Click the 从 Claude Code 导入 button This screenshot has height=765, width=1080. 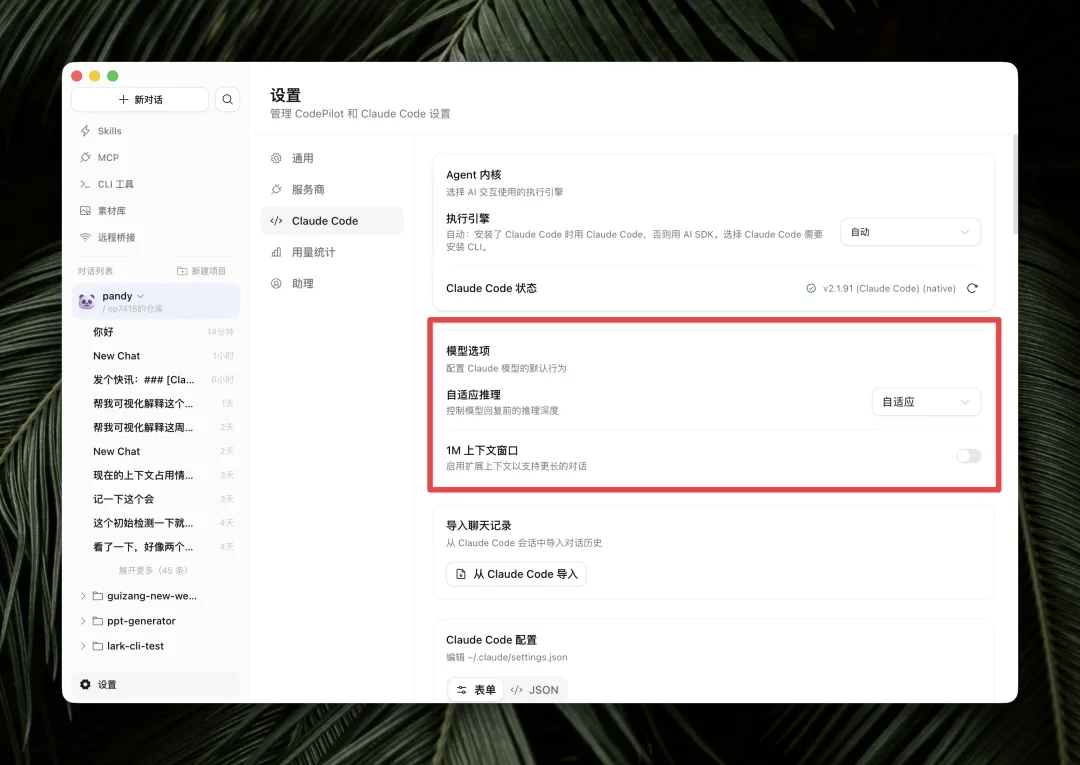pos(516,574)
